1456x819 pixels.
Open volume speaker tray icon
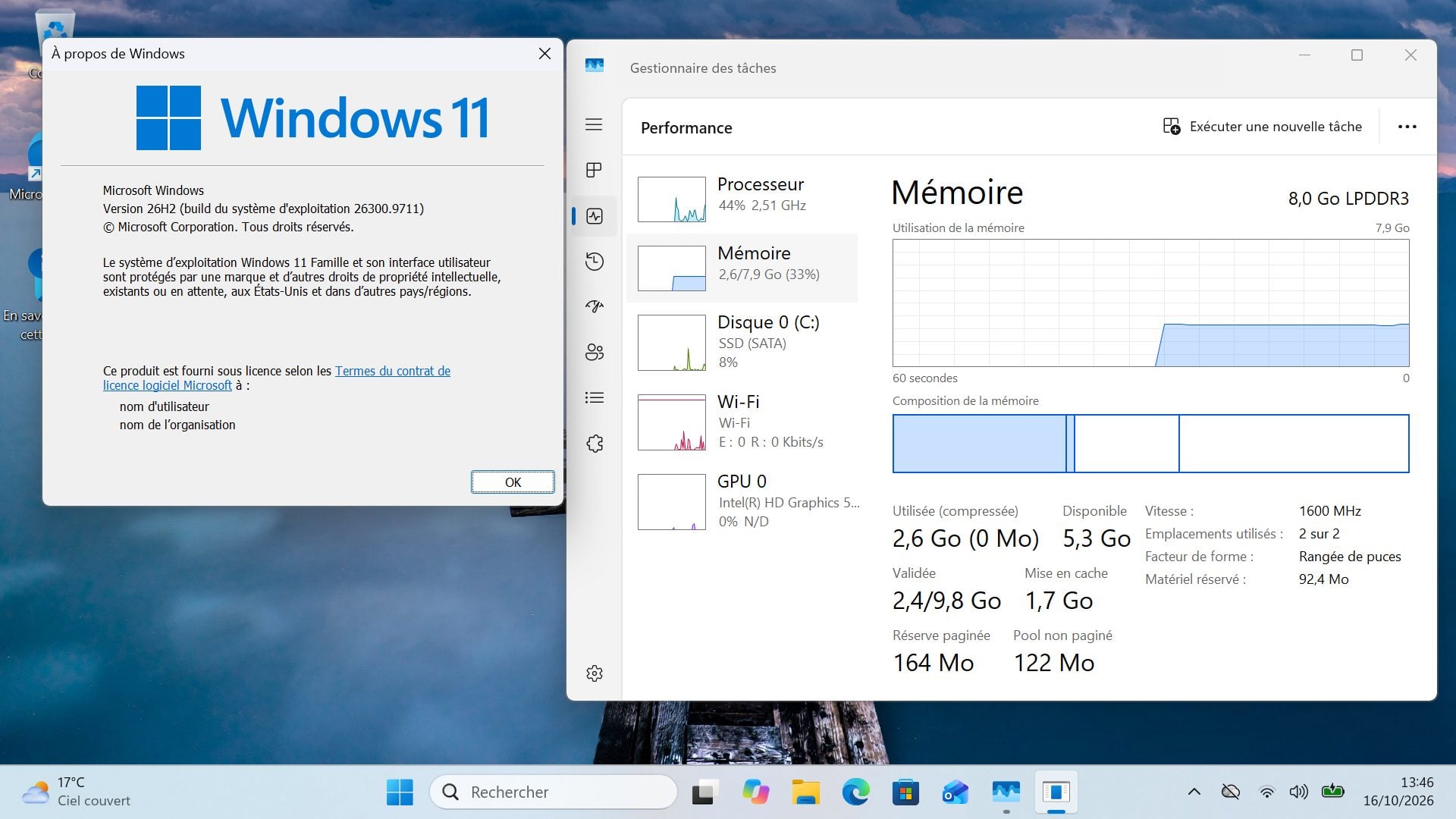[x=1298, y=792]
